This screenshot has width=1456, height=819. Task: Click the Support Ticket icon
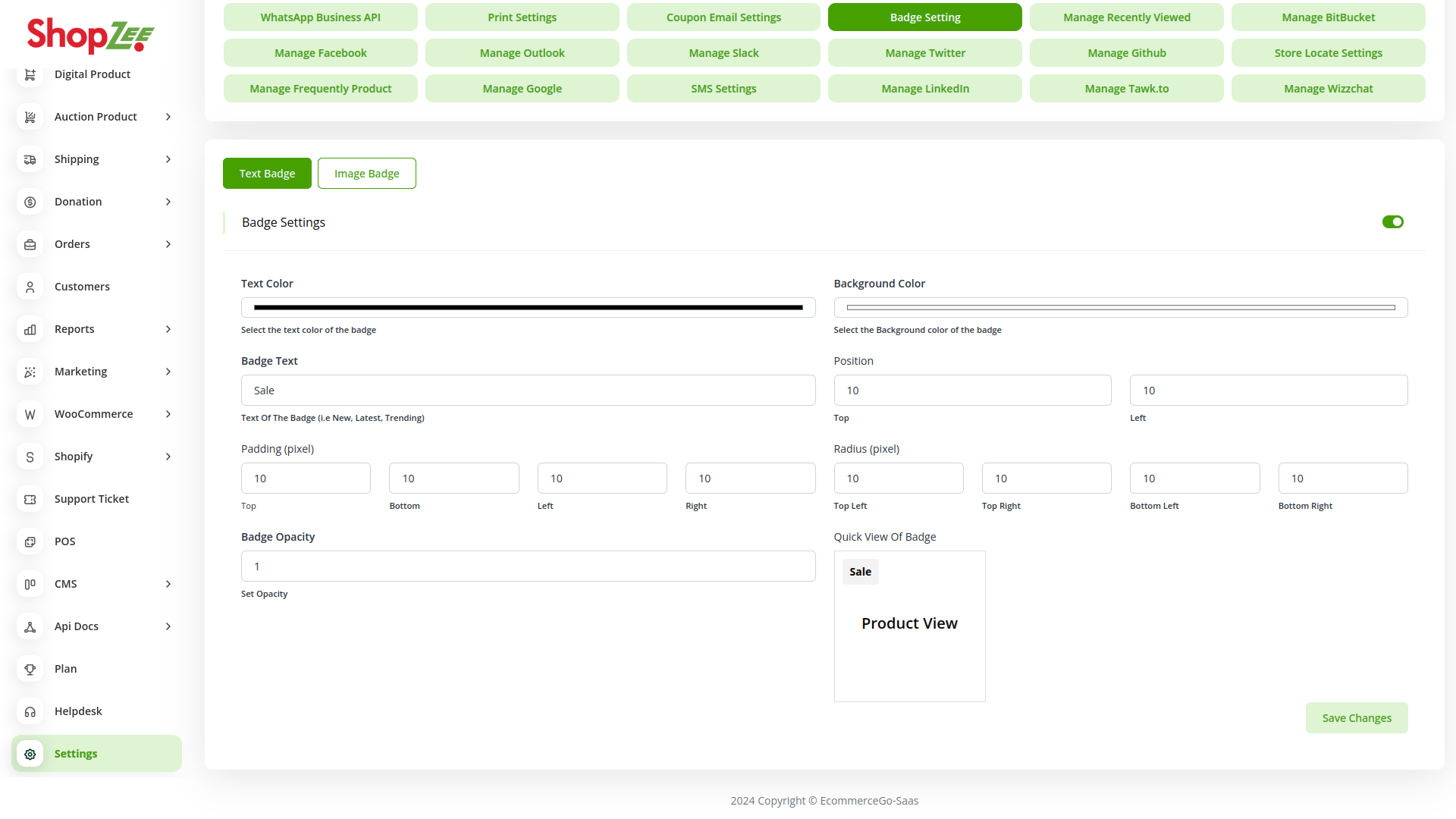pos(30,499)
